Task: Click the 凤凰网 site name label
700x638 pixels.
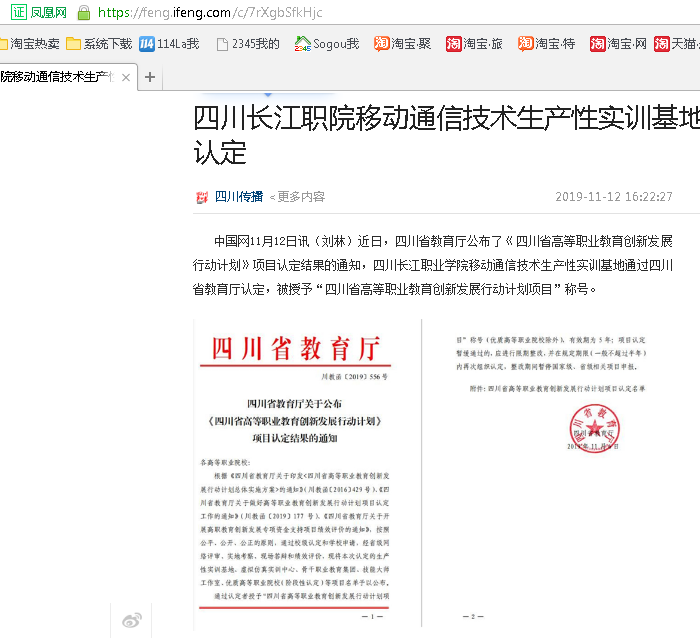Action: pyautogui.click(x=49, y=13)
